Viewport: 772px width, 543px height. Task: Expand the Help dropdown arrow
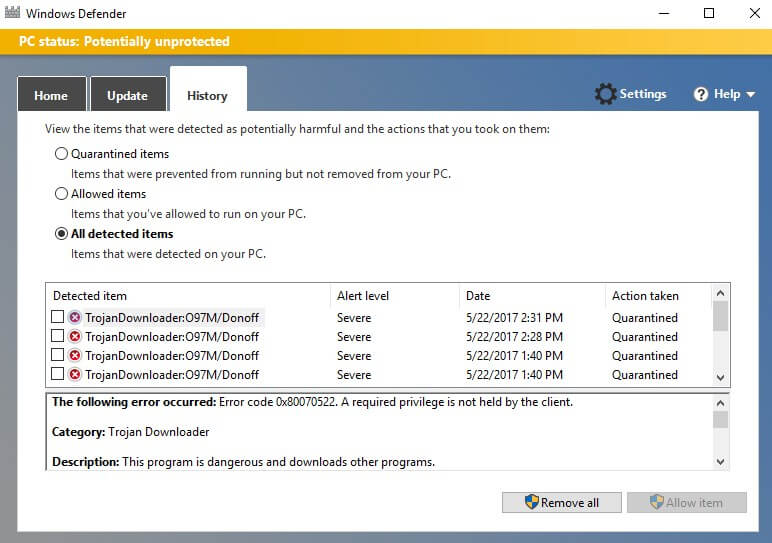point(751,95)
